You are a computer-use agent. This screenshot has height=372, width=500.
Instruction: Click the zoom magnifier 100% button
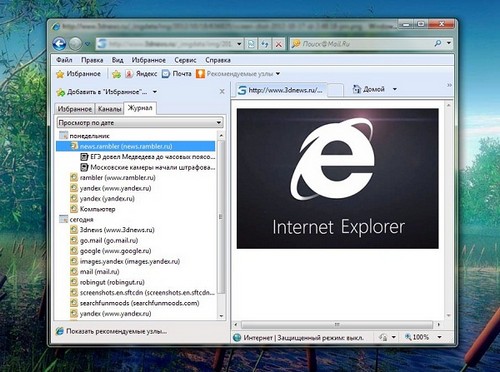tap(416, 337)
